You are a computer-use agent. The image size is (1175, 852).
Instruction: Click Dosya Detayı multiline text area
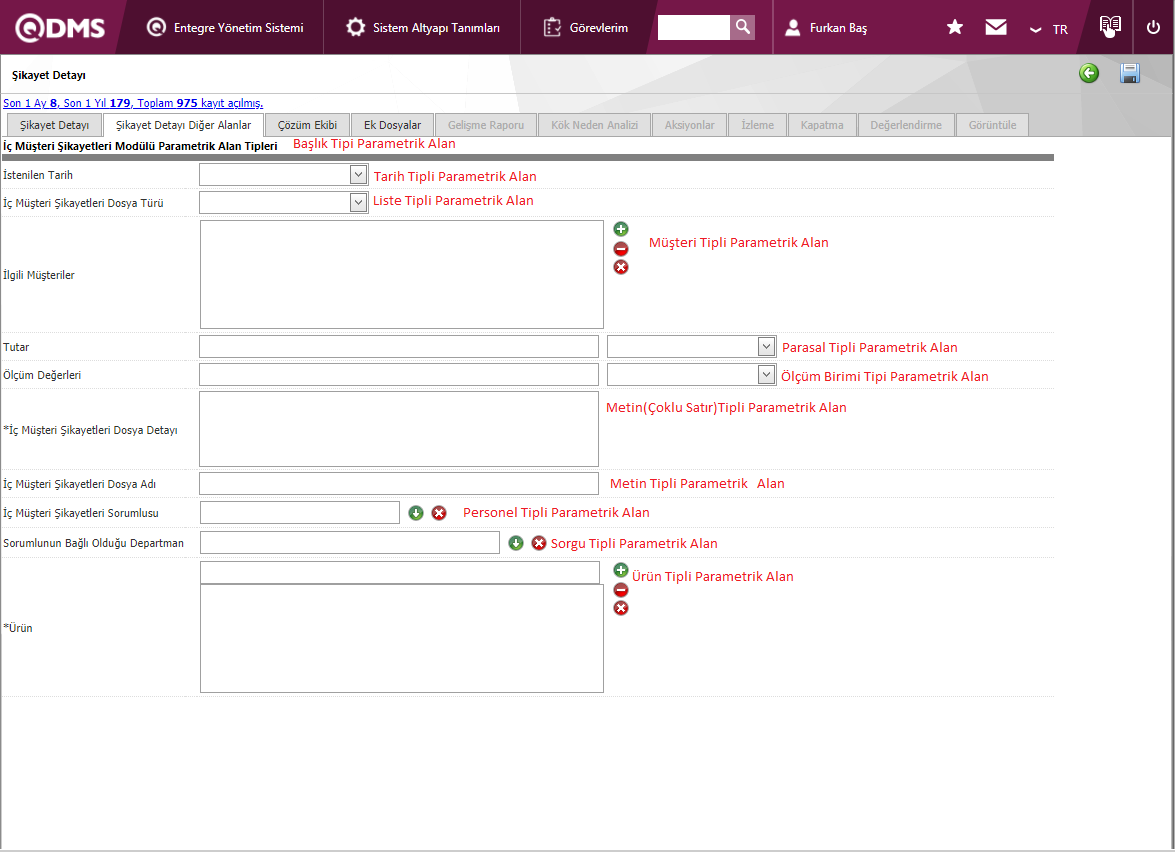coord(399,429)
